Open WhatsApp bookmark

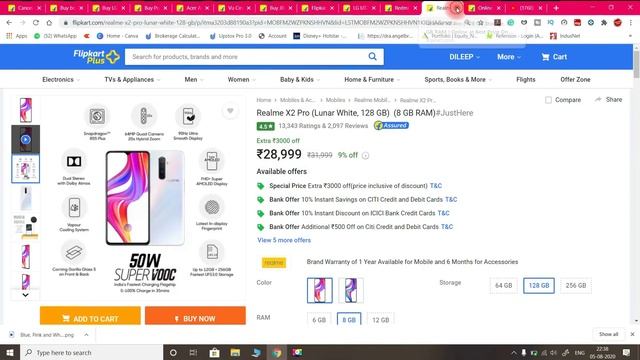[56, 36]
